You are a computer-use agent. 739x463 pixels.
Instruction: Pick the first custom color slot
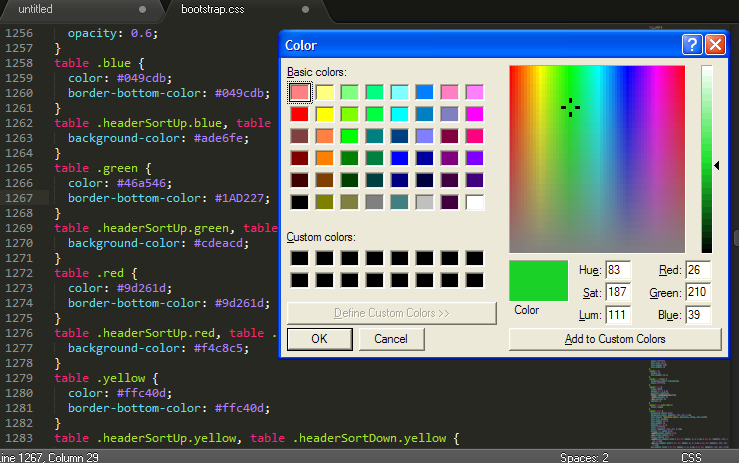click(299, 258)
